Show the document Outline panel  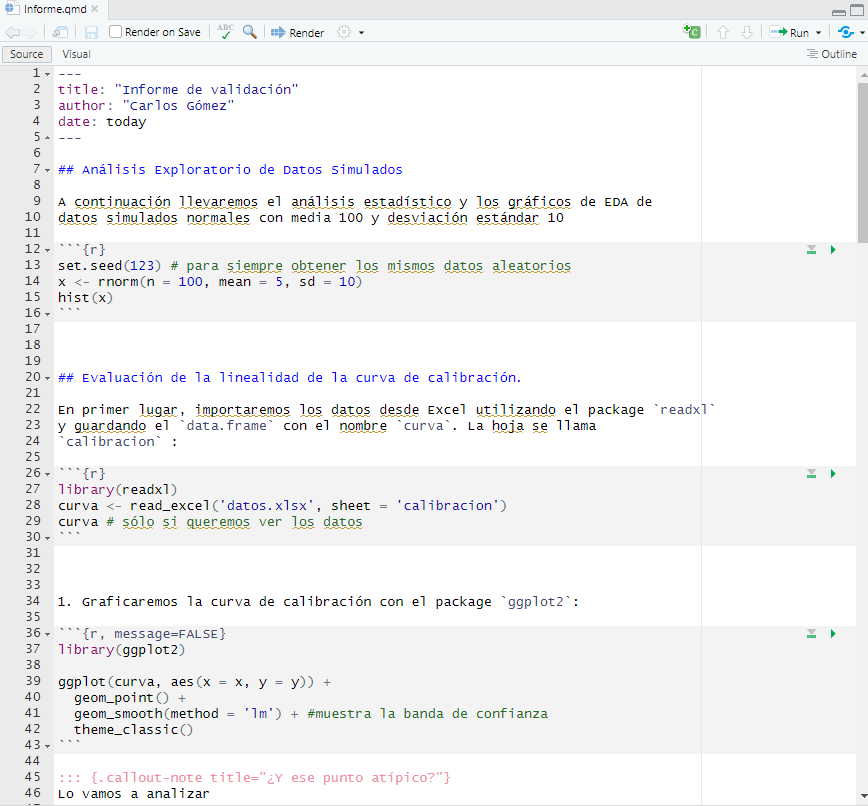(831, 54)
